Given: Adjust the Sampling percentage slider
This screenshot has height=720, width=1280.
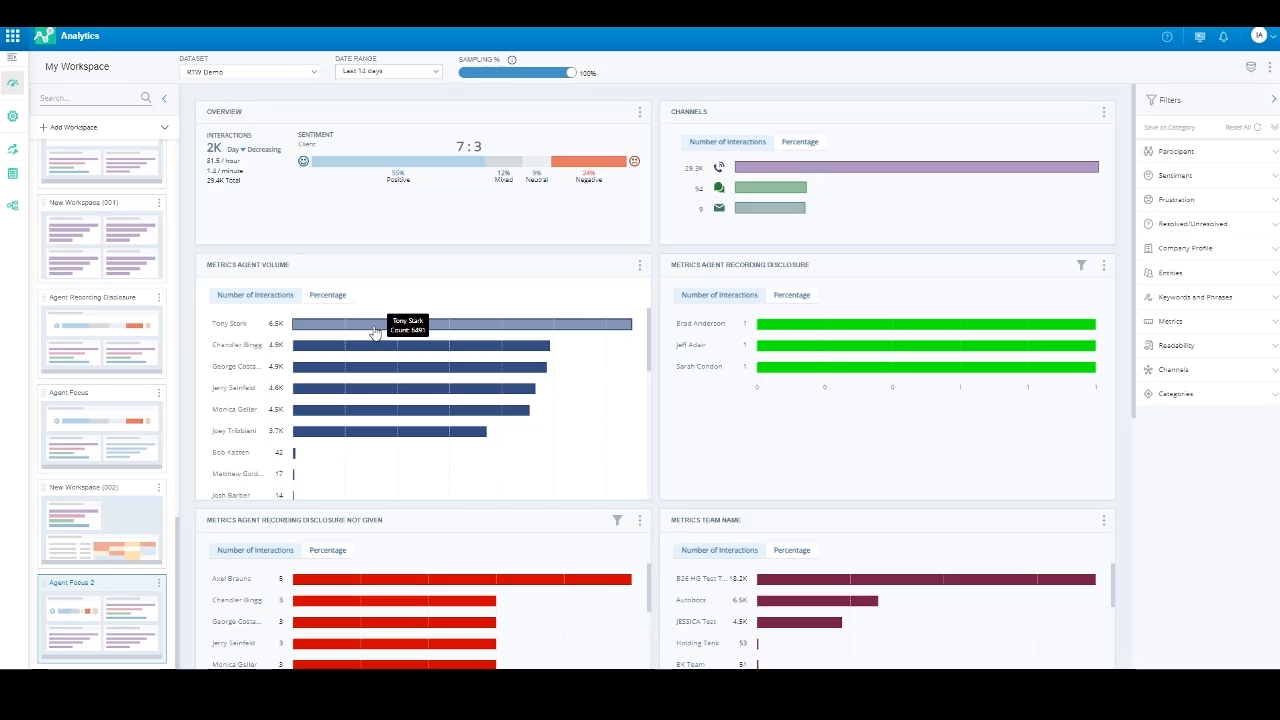Looking at the screenshot, I should 570,72.
